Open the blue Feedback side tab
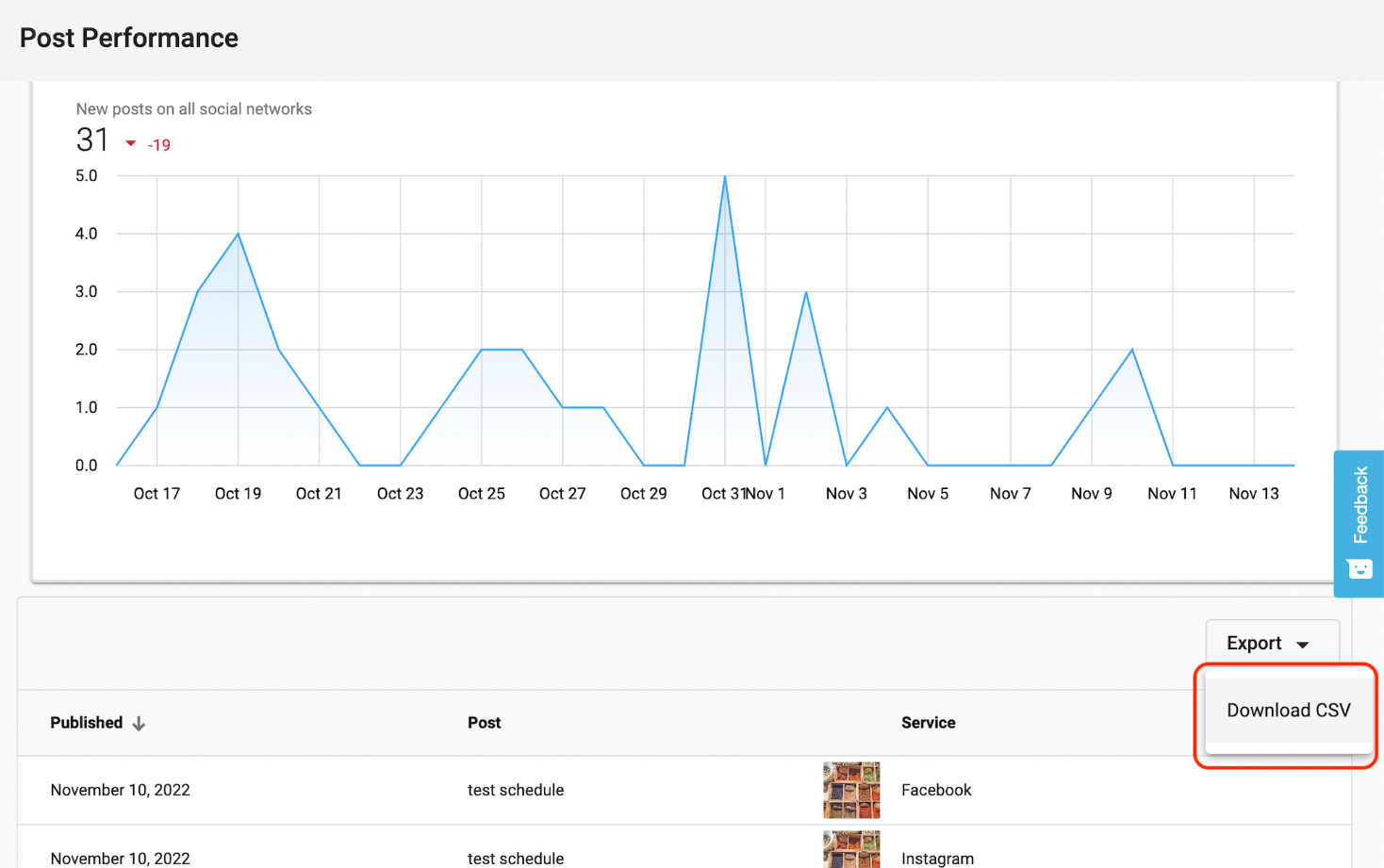This screenshot has width=1384, height=868. 1359,505
